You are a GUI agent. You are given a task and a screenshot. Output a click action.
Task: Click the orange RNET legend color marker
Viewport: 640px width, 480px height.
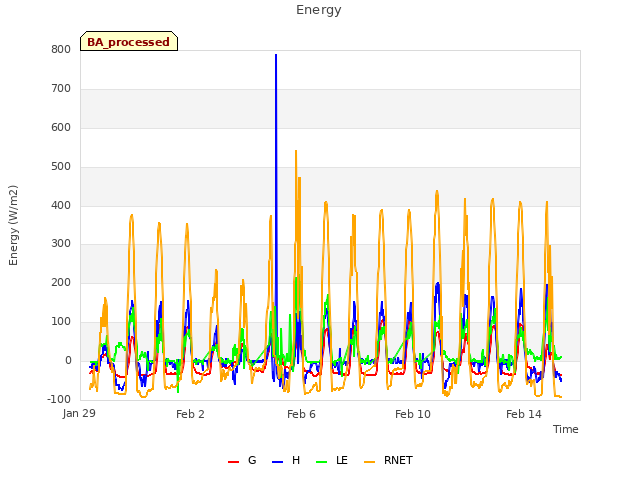pyautogui.click(x=369, y=462)
